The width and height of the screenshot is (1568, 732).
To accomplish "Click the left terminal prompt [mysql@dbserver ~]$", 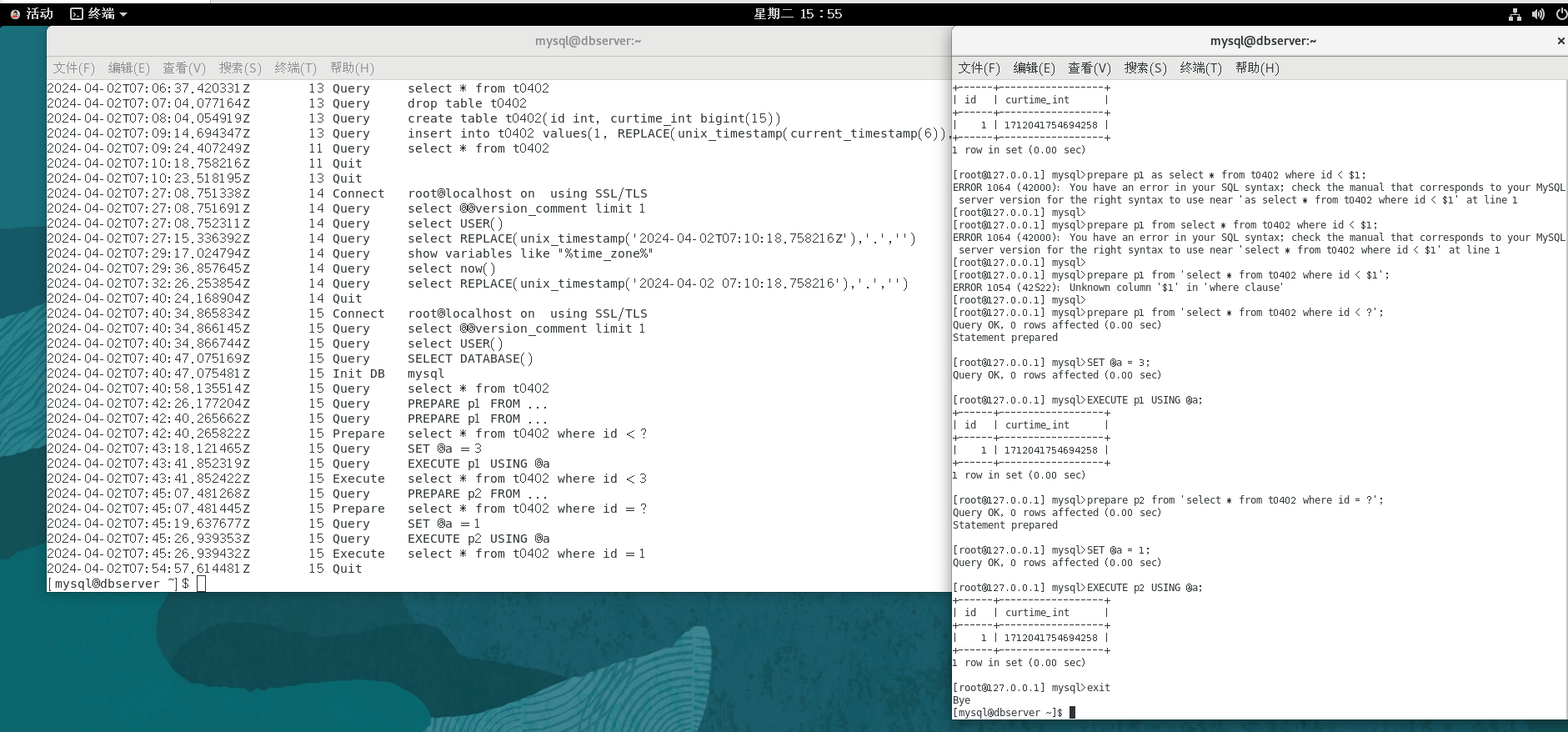I will (x=118, y=584).
